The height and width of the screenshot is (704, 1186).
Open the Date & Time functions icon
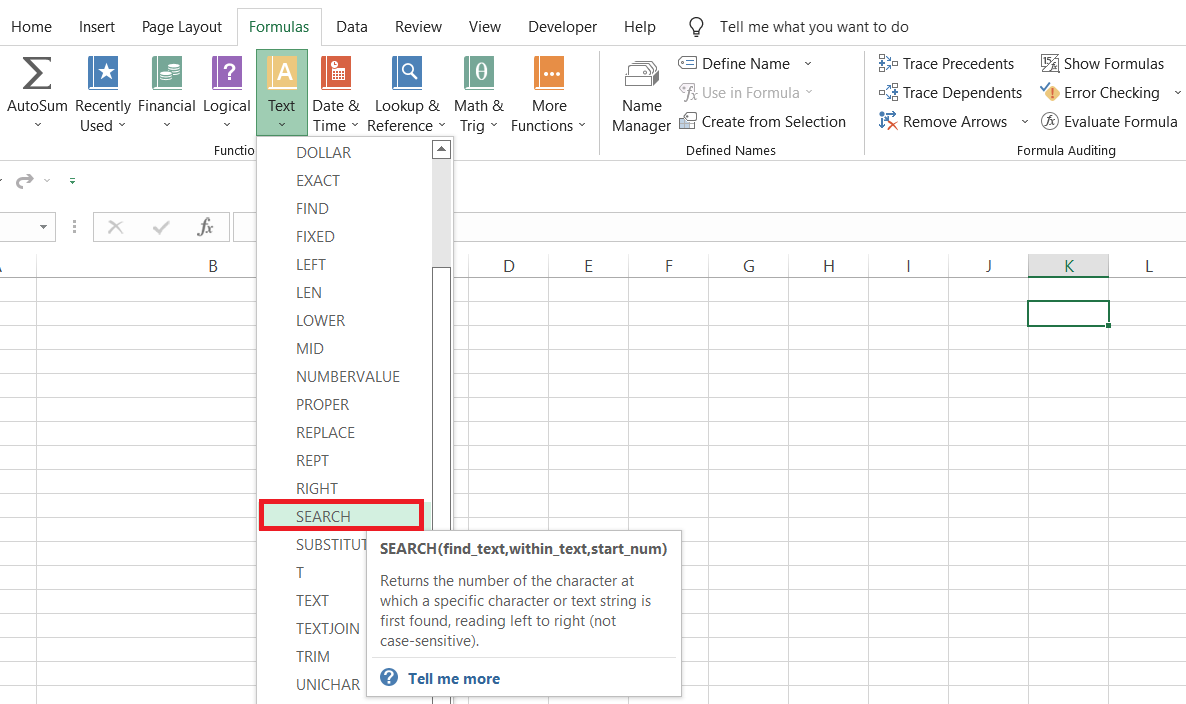[336, 75]
